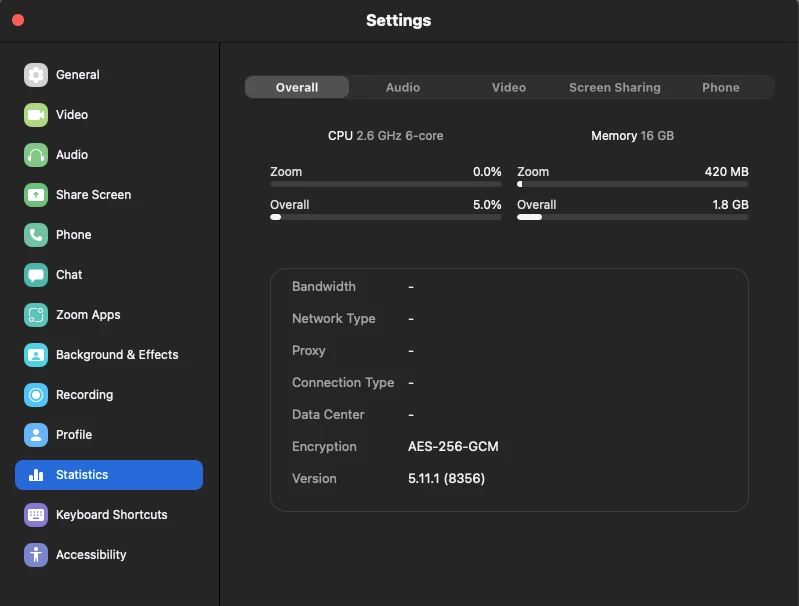Open Phone settings via handset icon

coord(36,235)
